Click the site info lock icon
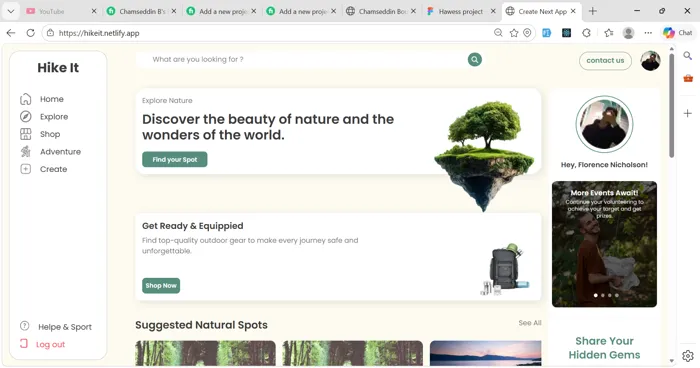 click(x=50, y=33)
